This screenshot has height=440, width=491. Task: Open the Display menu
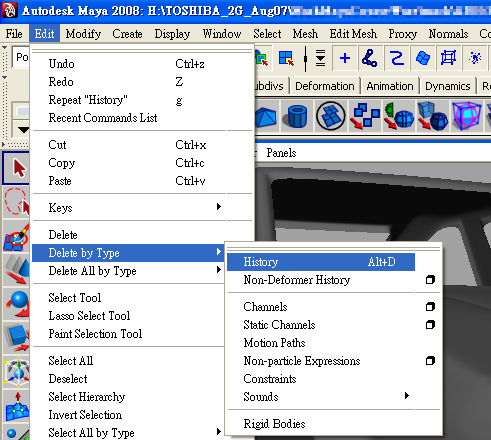pos(172,34)
